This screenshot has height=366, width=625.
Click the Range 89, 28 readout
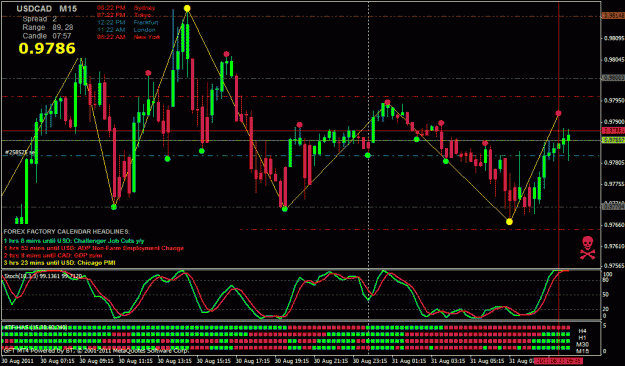point(47,27)
